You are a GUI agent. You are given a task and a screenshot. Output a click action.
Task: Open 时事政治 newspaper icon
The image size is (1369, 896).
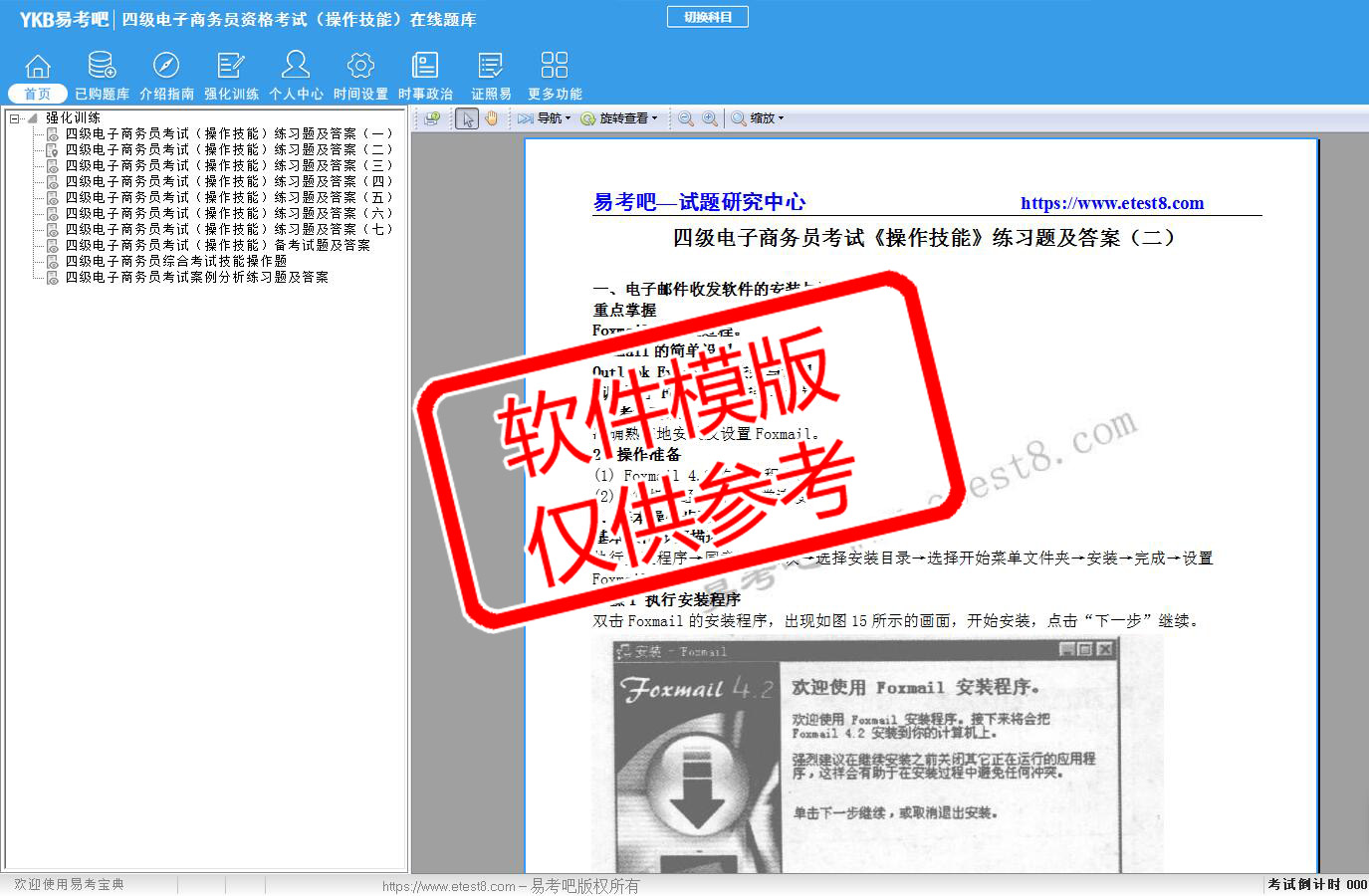425,76
